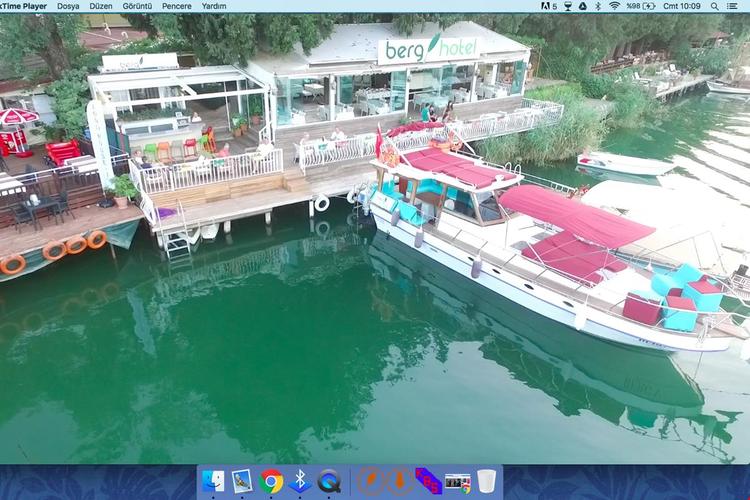Click the Görüntü menu
This screenshot has height=500, width=750.
137,6
